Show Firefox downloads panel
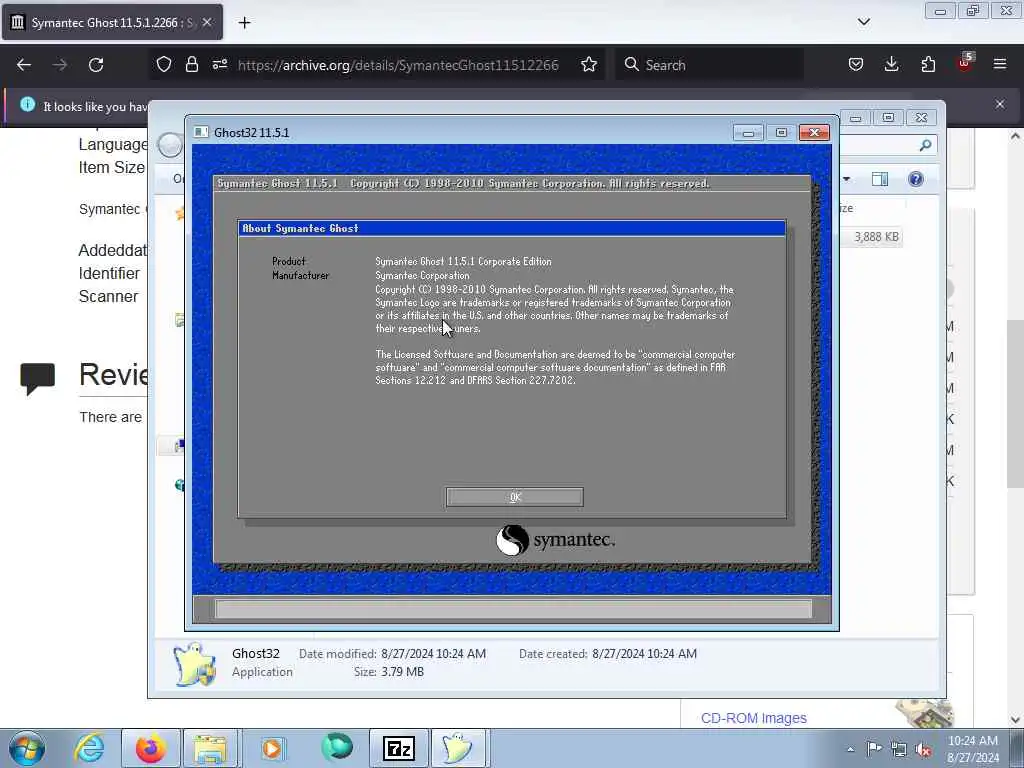The image size is (1024, 768). [891, 65]
